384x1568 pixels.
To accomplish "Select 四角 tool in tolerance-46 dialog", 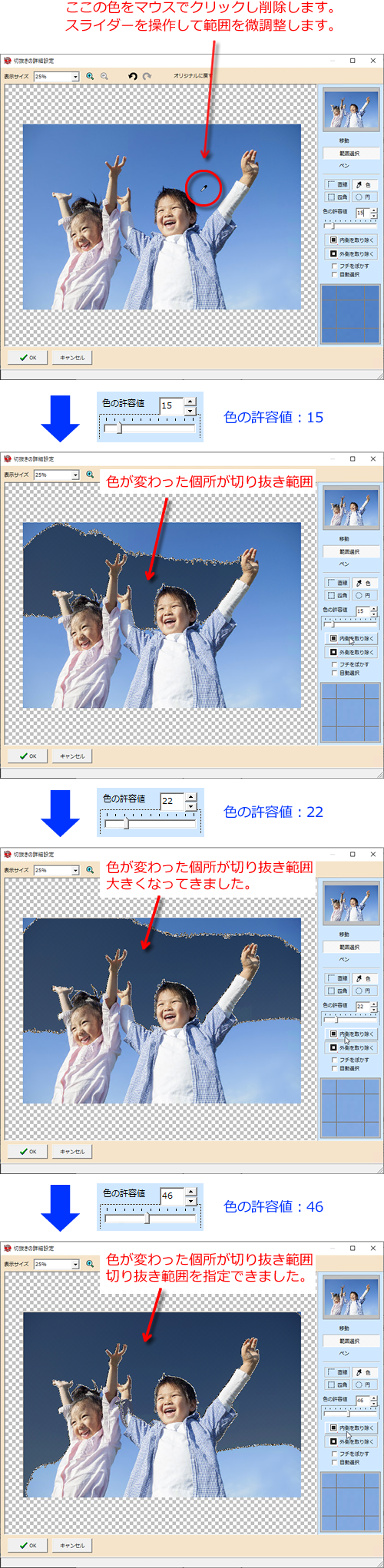I will click(x=337, y=1384).
